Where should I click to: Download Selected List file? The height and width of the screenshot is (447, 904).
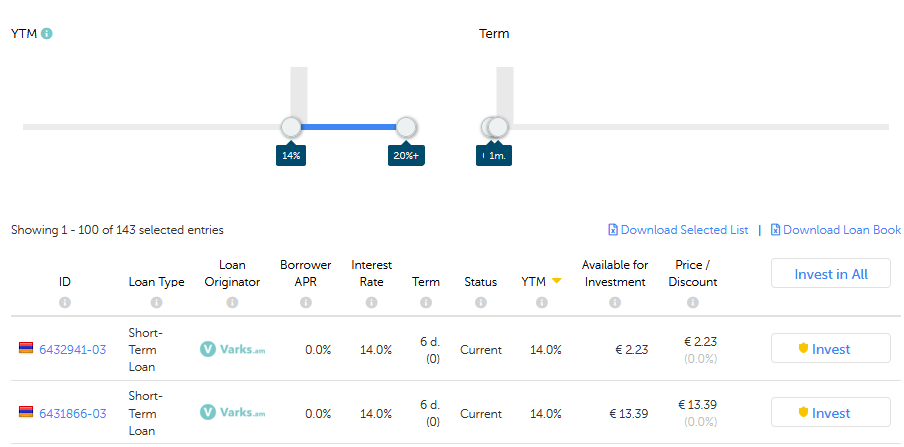678,230
